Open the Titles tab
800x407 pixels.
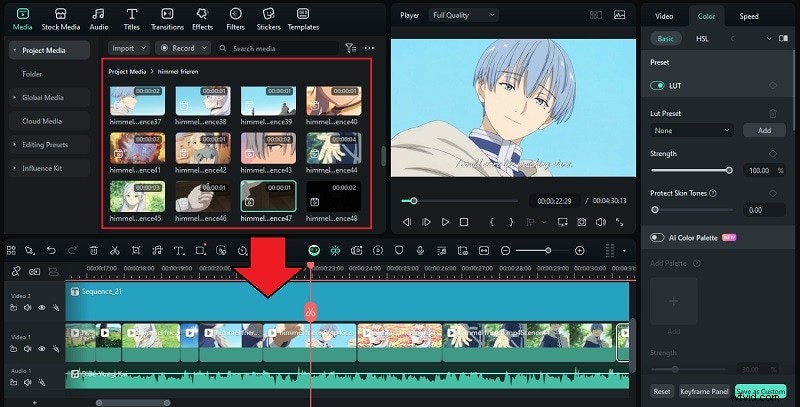click(x=132, y=19)
